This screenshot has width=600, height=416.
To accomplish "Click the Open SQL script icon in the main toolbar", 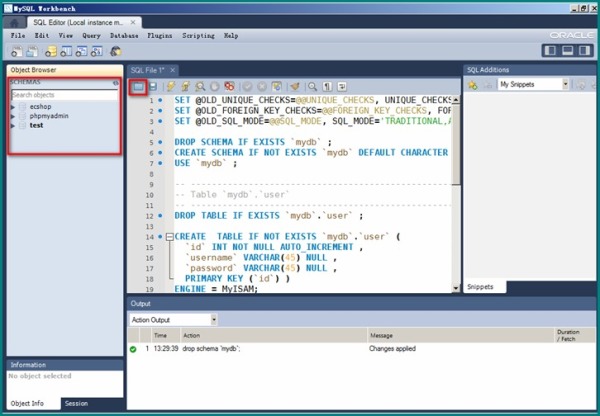I will tap(32, 51).
